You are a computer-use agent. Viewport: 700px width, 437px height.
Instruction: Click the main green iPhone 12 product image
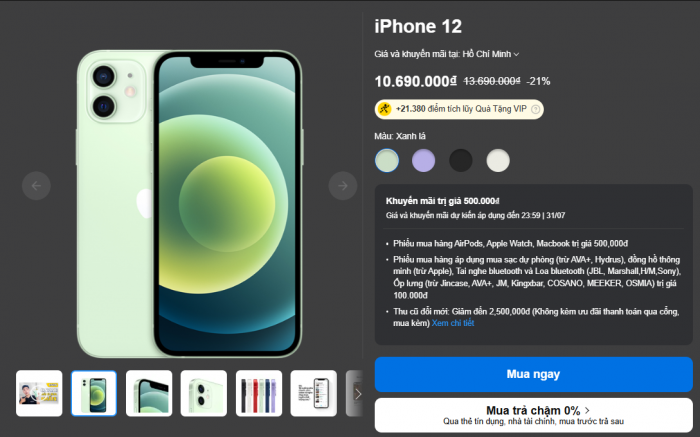click(x=190, y=204)
